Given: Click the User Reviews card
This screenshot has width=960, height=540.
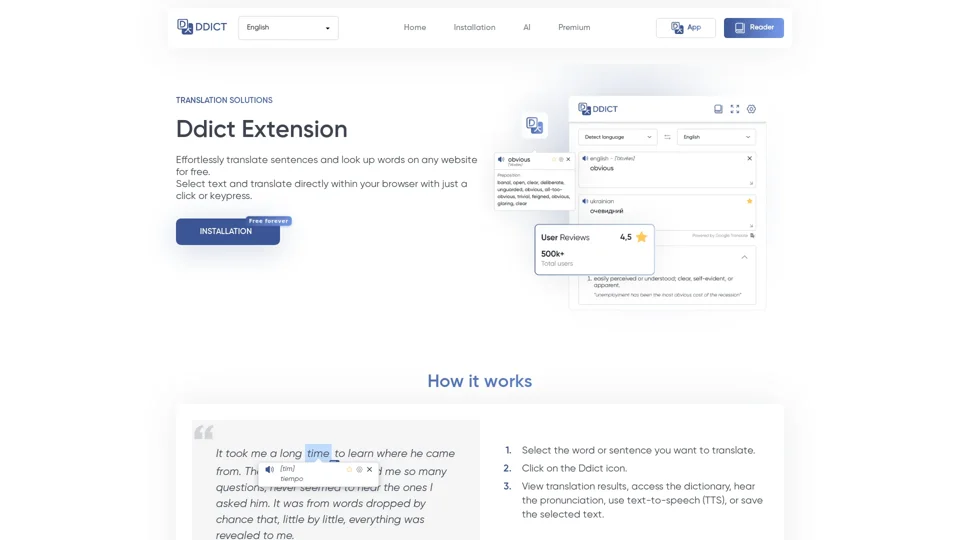Looking at the screenshot, I should [x=594, y=249].
